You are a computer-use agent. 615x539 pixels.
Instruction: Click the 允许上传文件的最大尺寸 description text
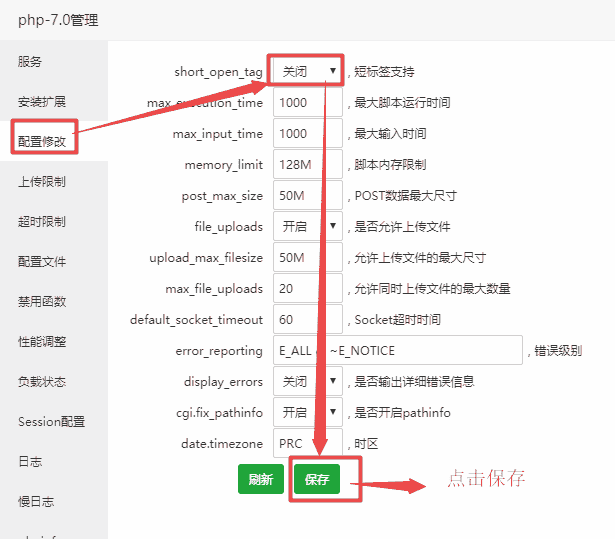coord(420,258)
